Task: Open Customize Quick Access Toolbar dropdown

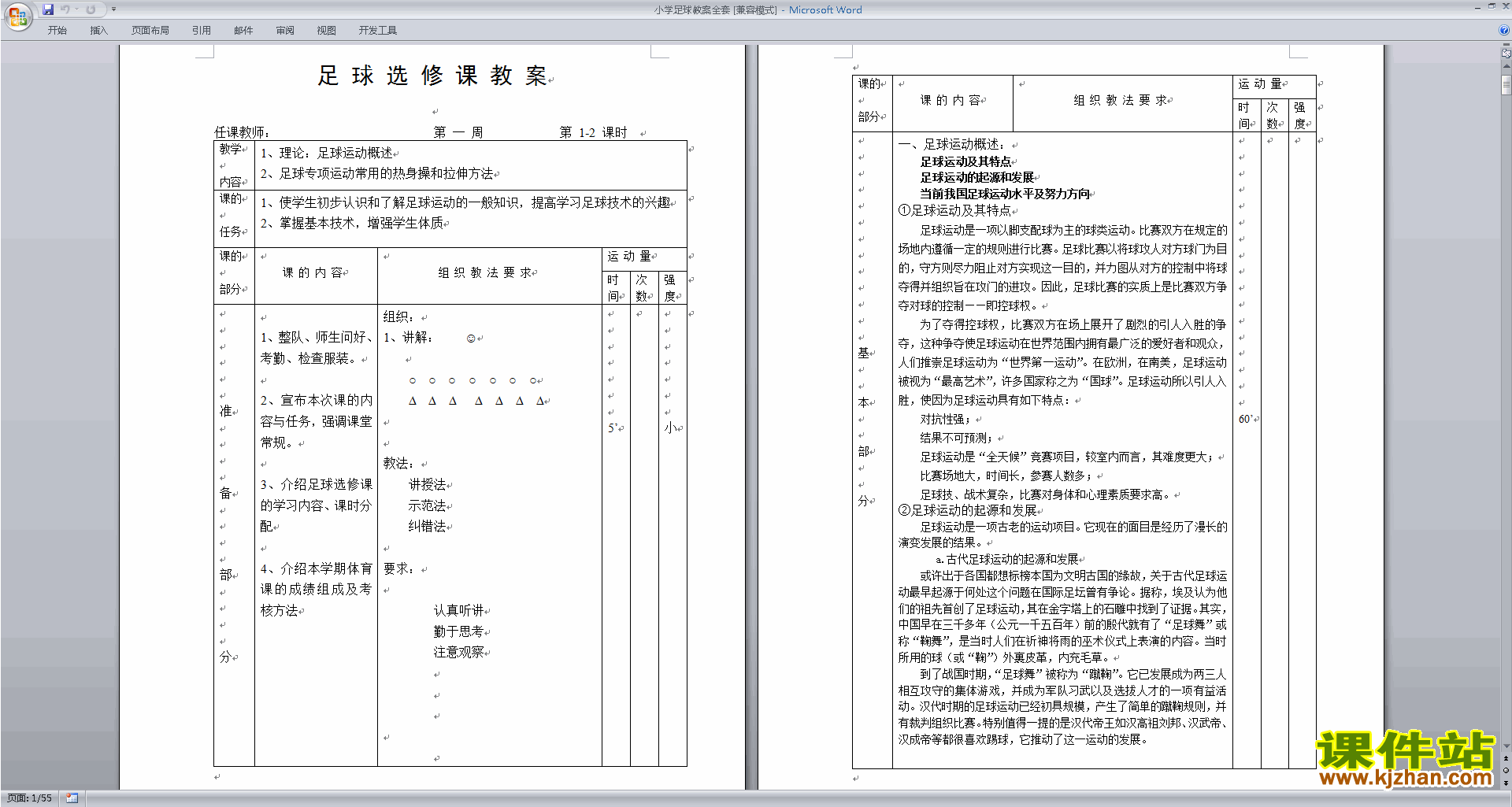Action: click(113, 9)
